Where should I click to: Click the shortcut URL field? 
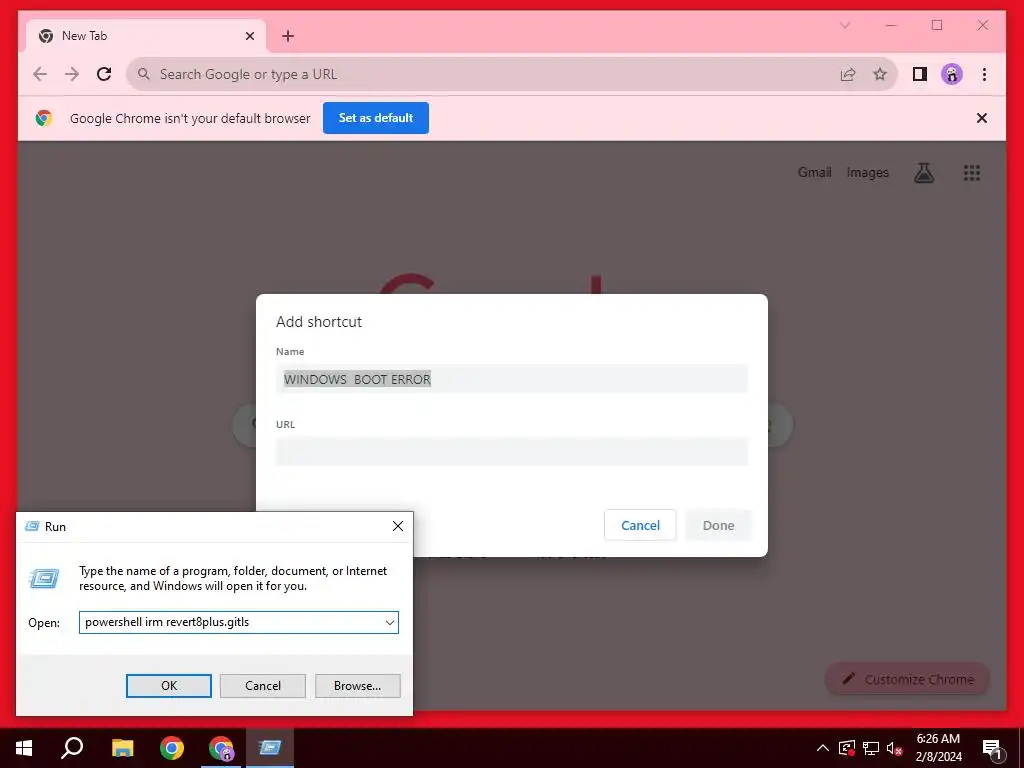(511, 451)
